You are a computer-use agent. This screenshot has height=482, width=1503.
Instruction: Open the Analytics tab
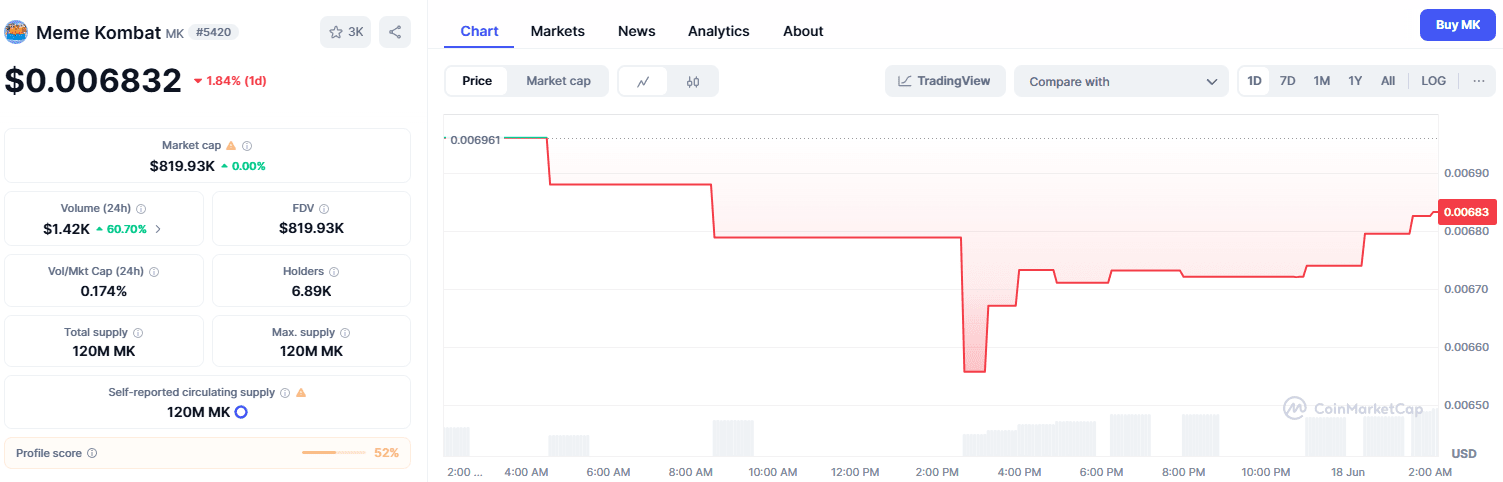point(719,31)
